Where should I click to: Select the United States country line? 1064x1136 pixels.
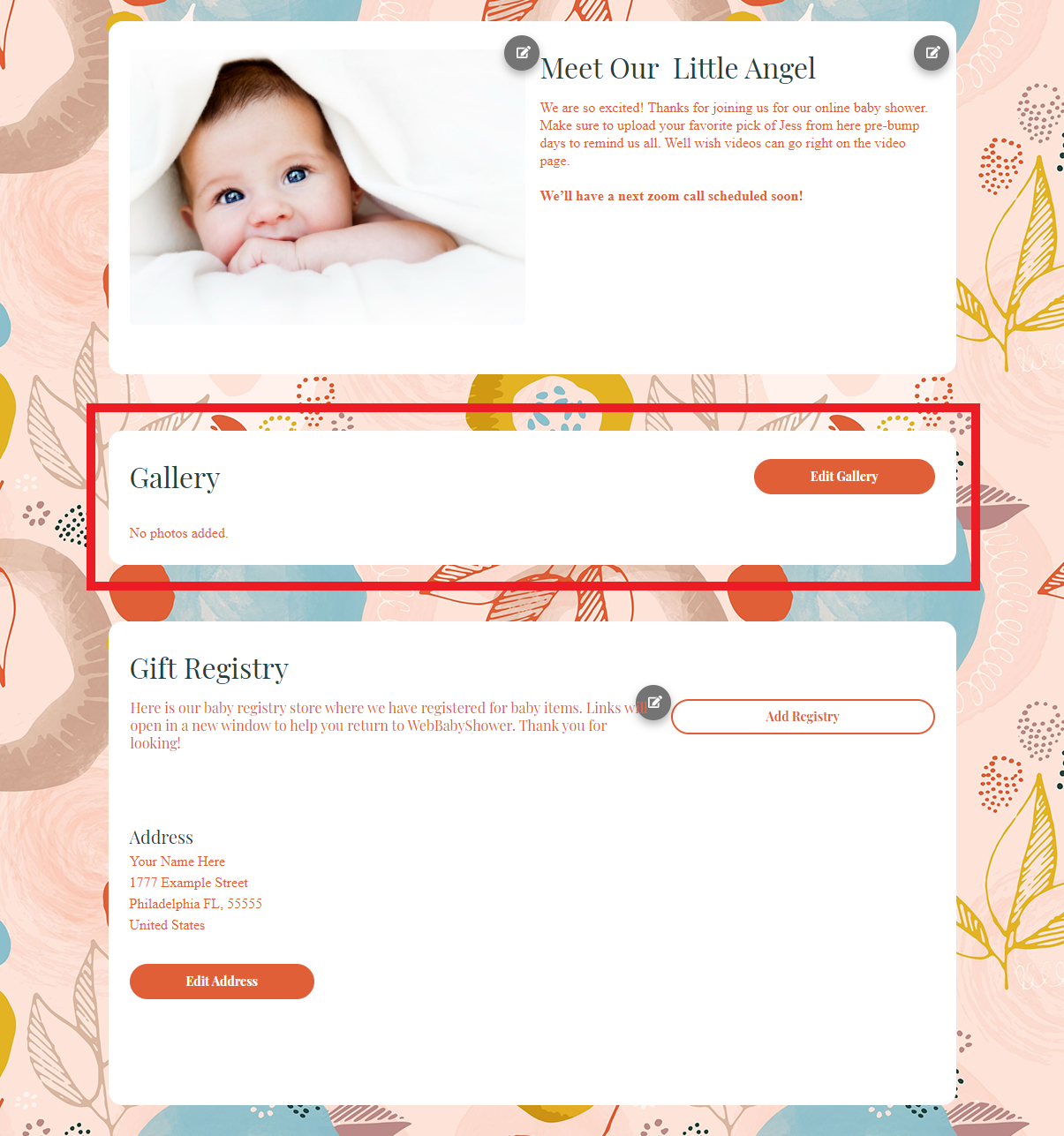pos(167,925)
